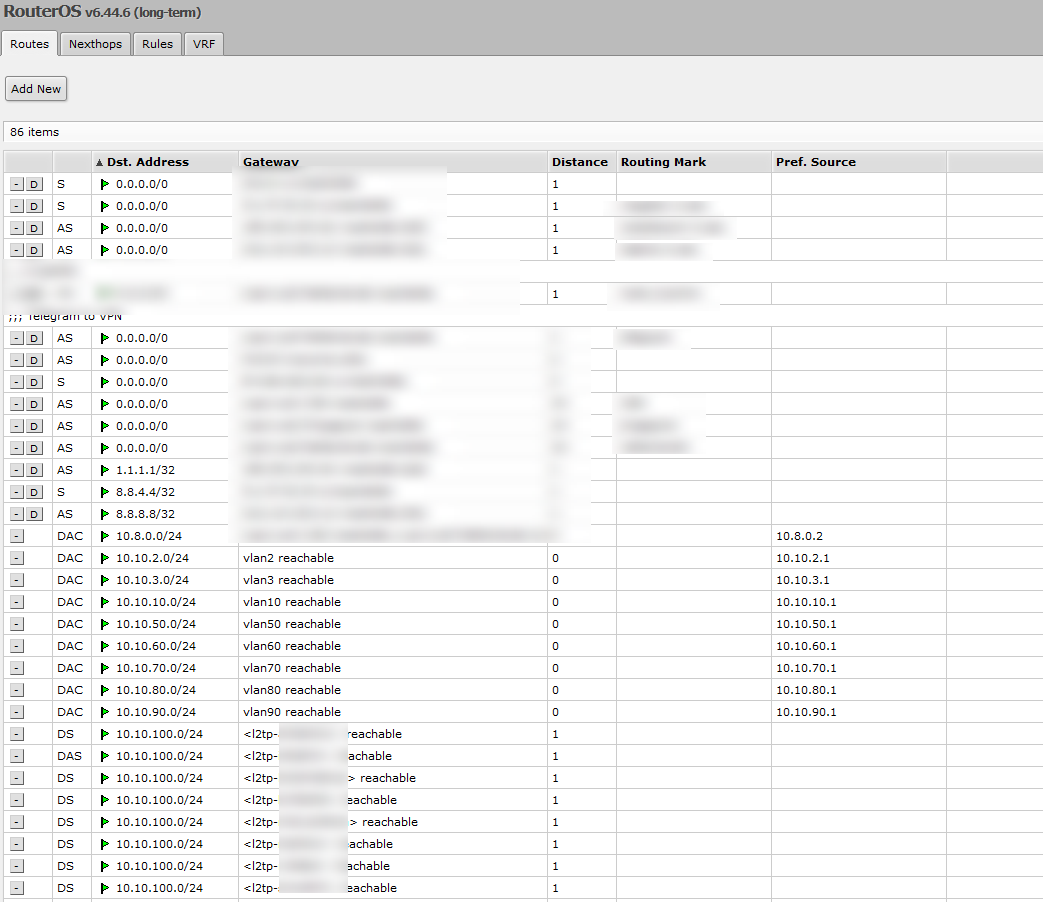The width and height of the screenshot is (1043, 902).
Task: Click minus button for the 10.10.70.0/24 route
Action: (17, 668)
